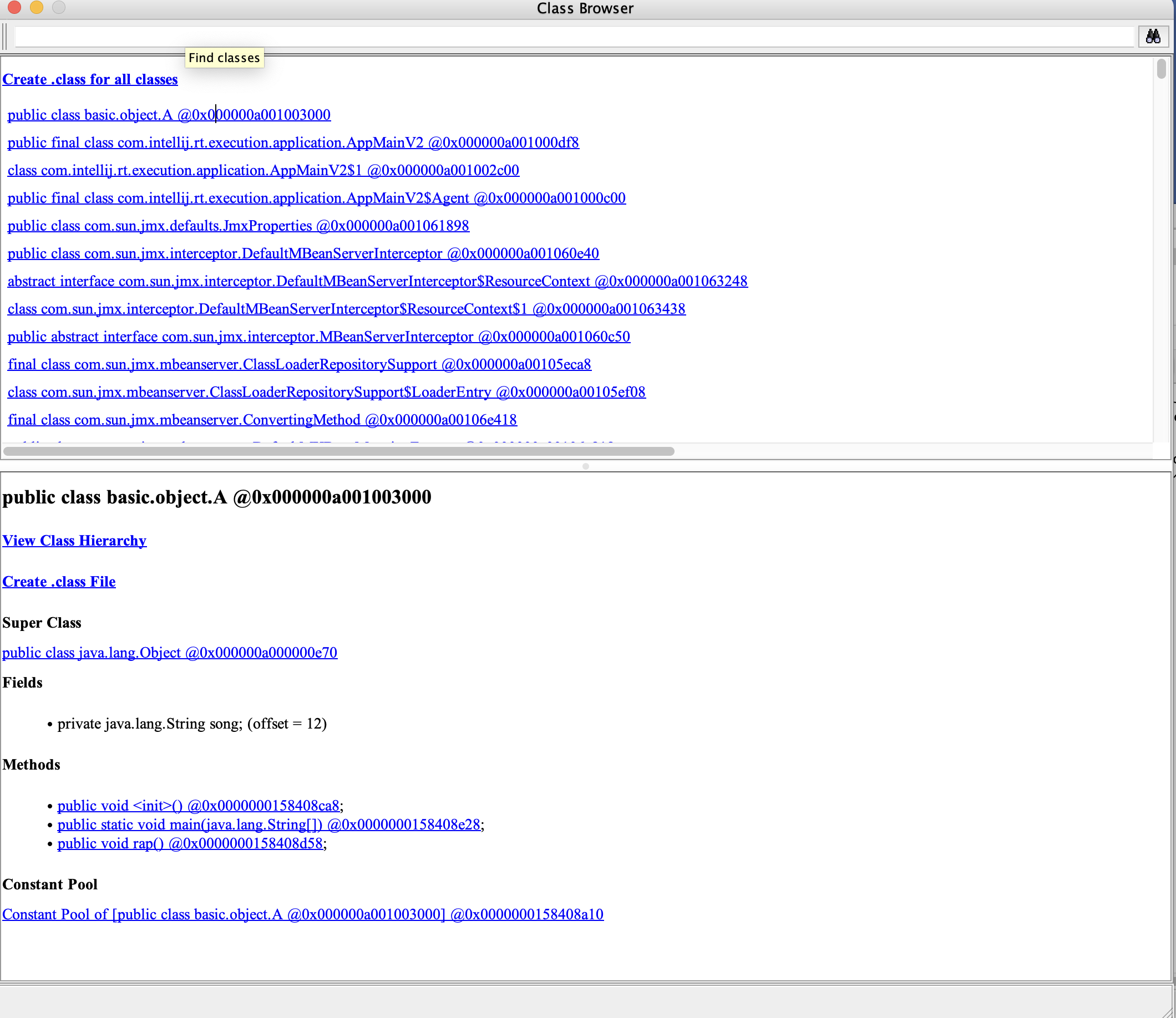Open DefaultMBeanServerInterceptor$ResourceContext interface link
Image resolution: width=1176 pixels, height=1018 pixels.
[x=377, y=282]
